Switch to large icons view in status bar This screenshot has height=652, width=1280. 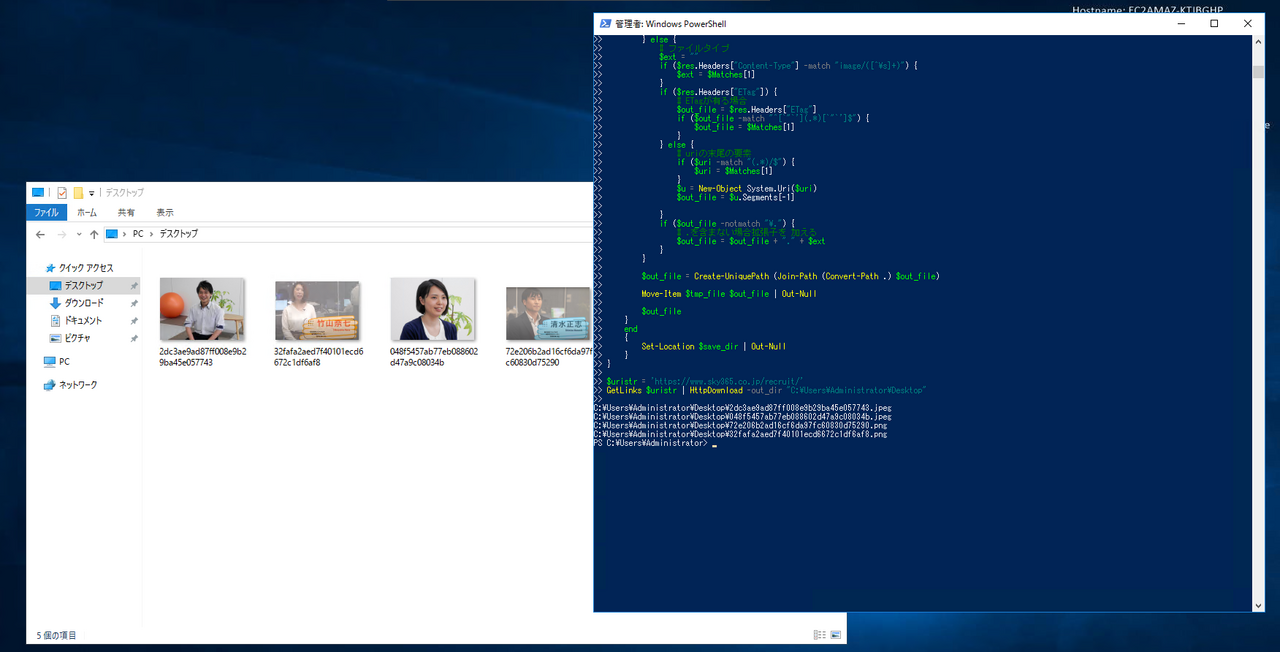[x=837, y=635]
